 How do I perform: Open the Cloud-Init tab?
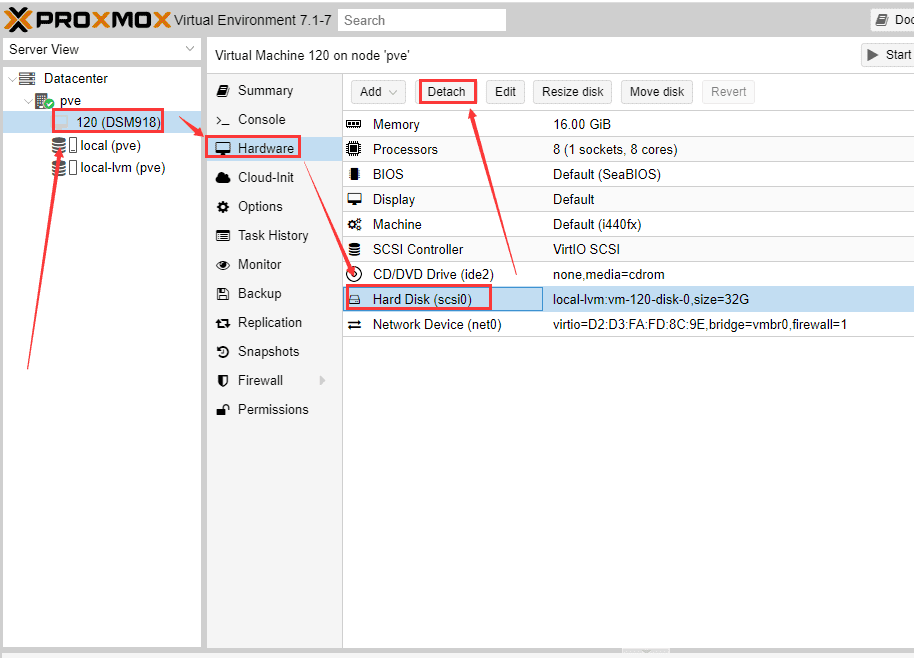274,178
